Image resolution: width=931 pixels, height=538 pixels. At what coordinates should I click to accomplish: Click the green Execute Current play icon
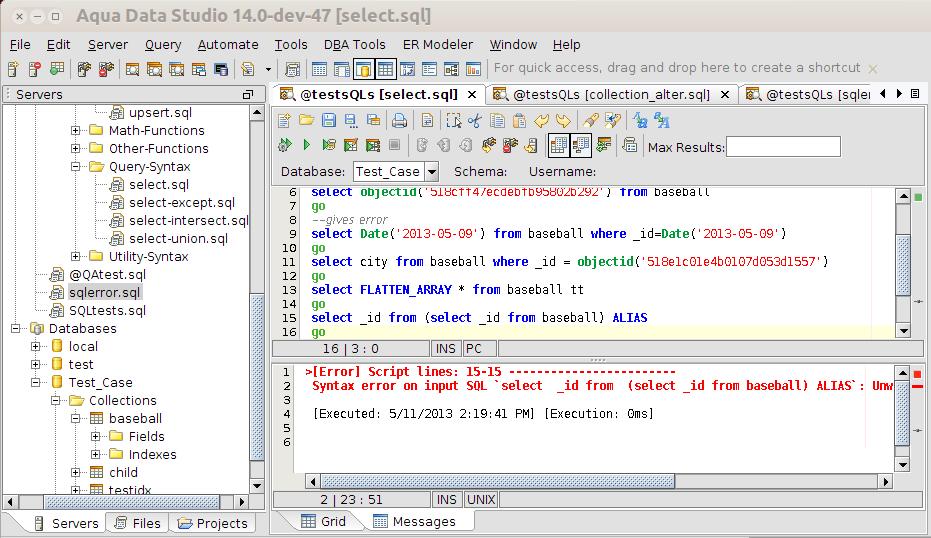pyautogui.click(x=307, y=145)
